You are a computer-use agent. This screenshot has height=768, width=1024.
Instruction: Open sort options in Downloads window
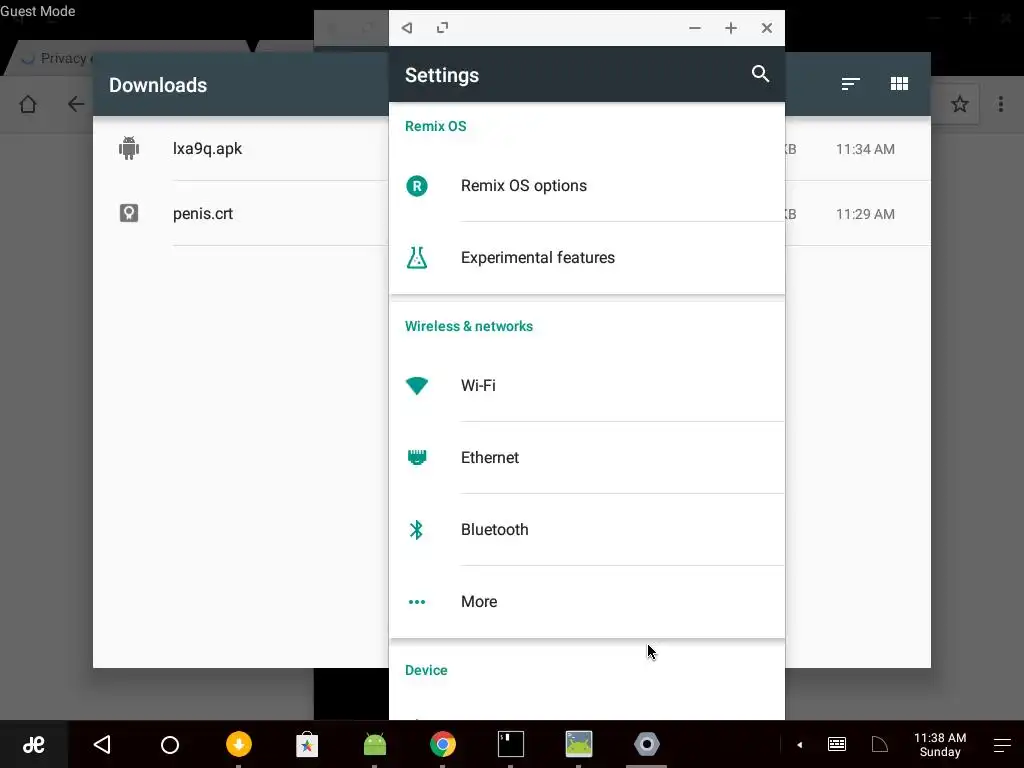tap(850, 84)
